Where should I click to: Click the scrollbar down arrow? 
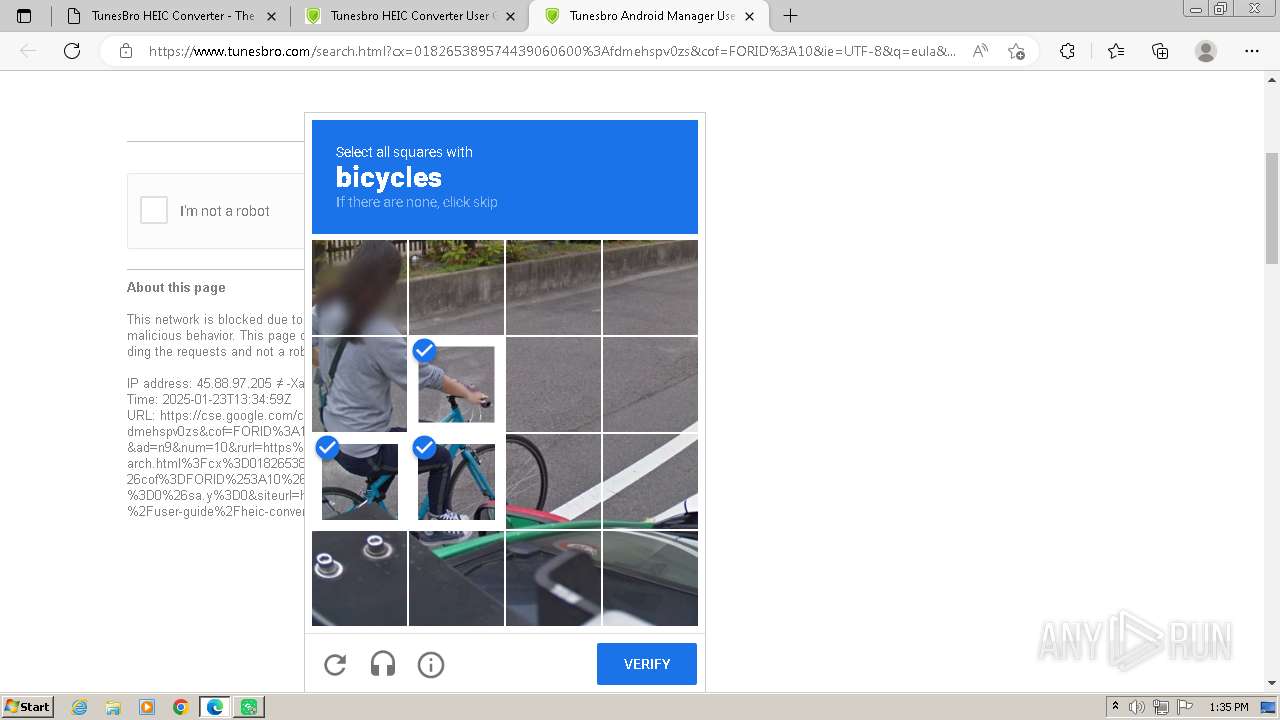pyautogui.click(x=1272, y=683)
